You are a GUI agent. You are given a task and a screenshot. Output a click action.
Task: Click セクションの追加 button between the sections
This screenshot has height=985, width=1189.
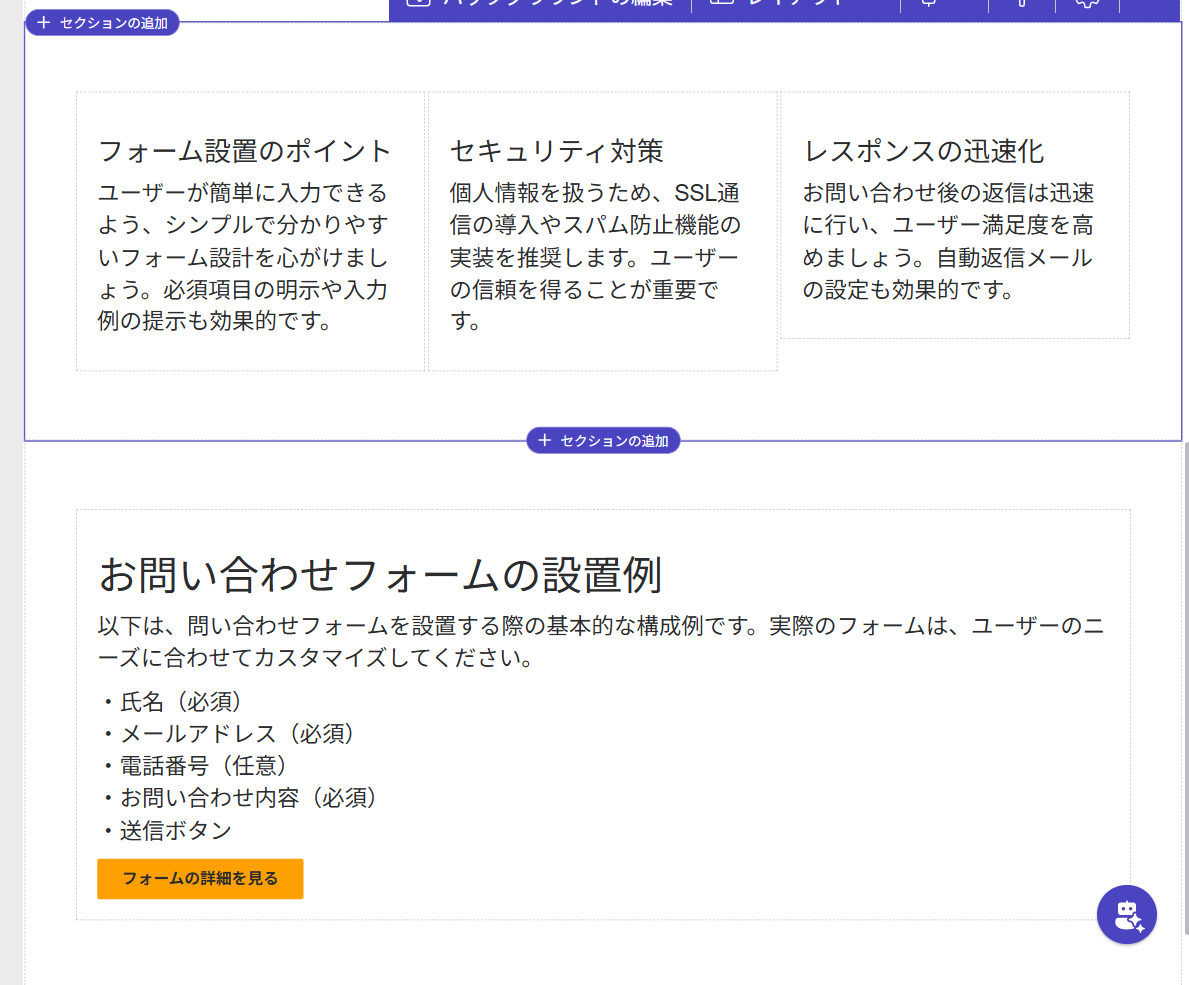[x=603, y=441]
